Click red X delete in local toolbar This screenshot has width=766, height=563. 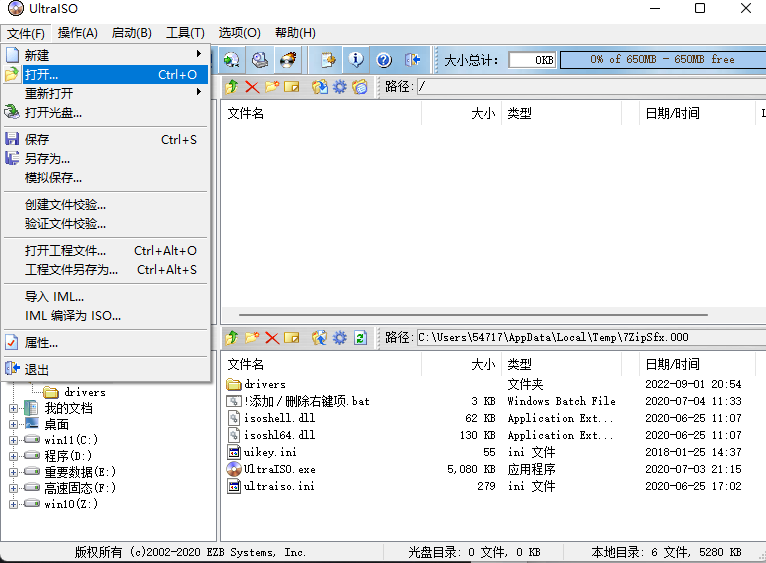point(272,338)
